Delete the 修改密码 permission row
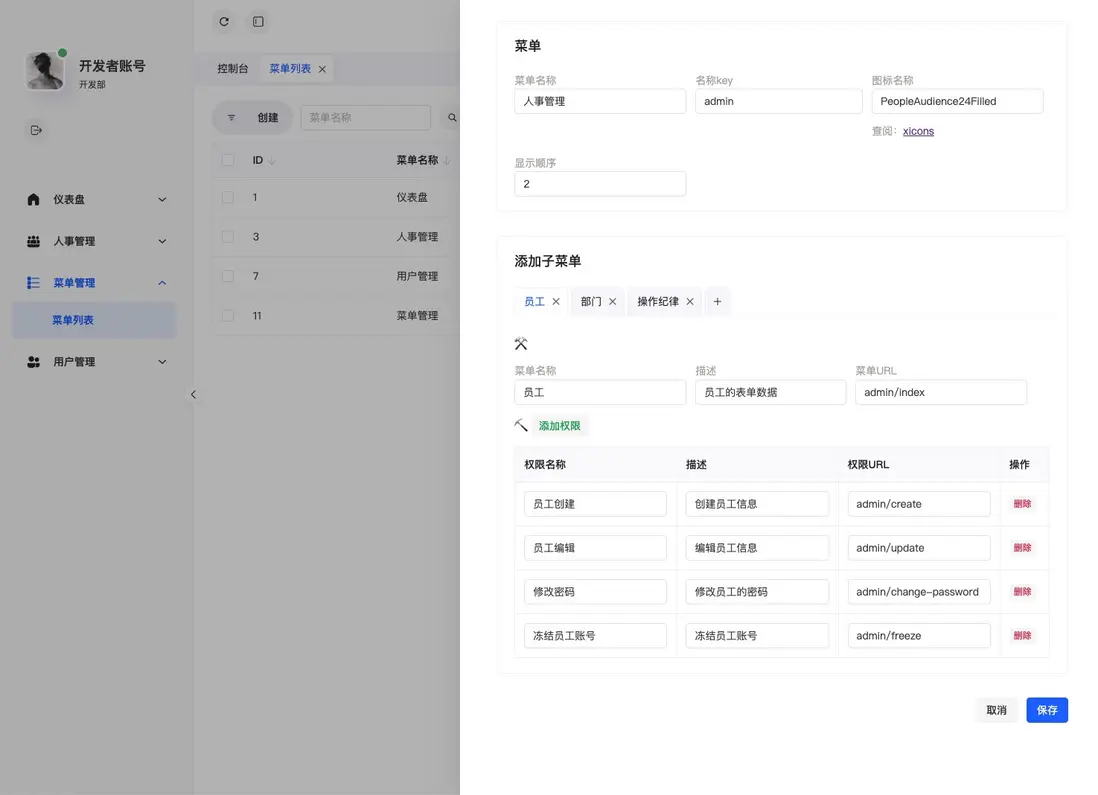This screenshot has height=795, width=1098. 1022,592
